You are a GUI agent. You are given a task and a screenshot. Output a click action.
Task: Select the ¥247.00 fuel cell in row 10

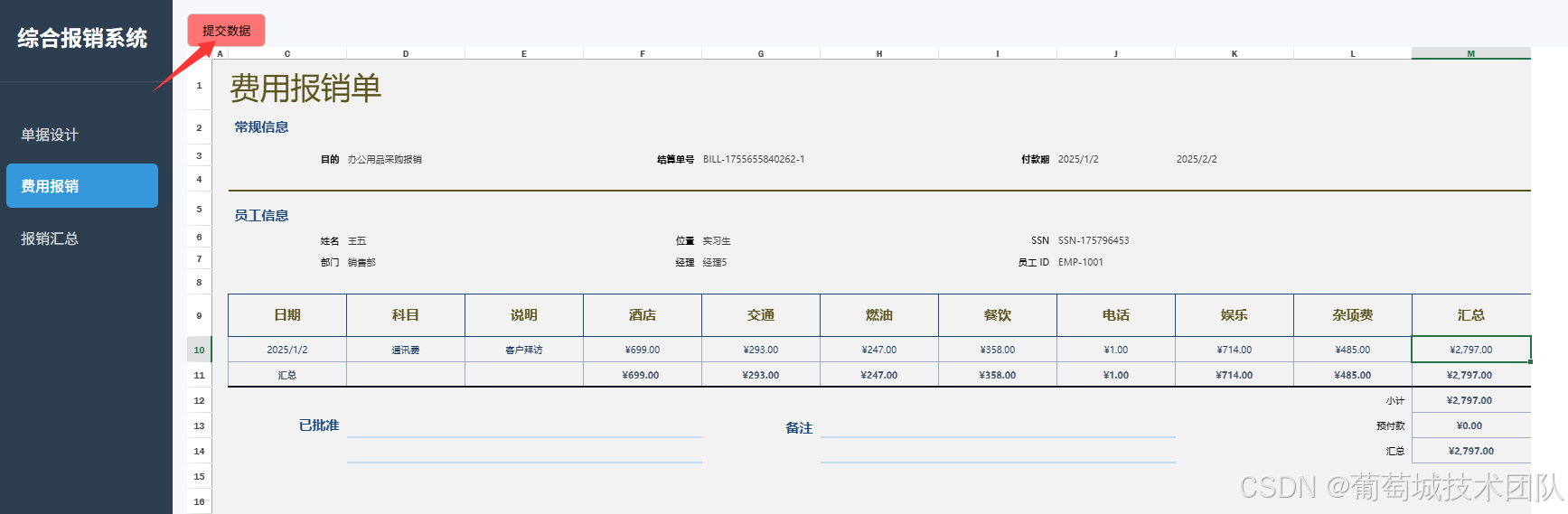pos(879,350)
